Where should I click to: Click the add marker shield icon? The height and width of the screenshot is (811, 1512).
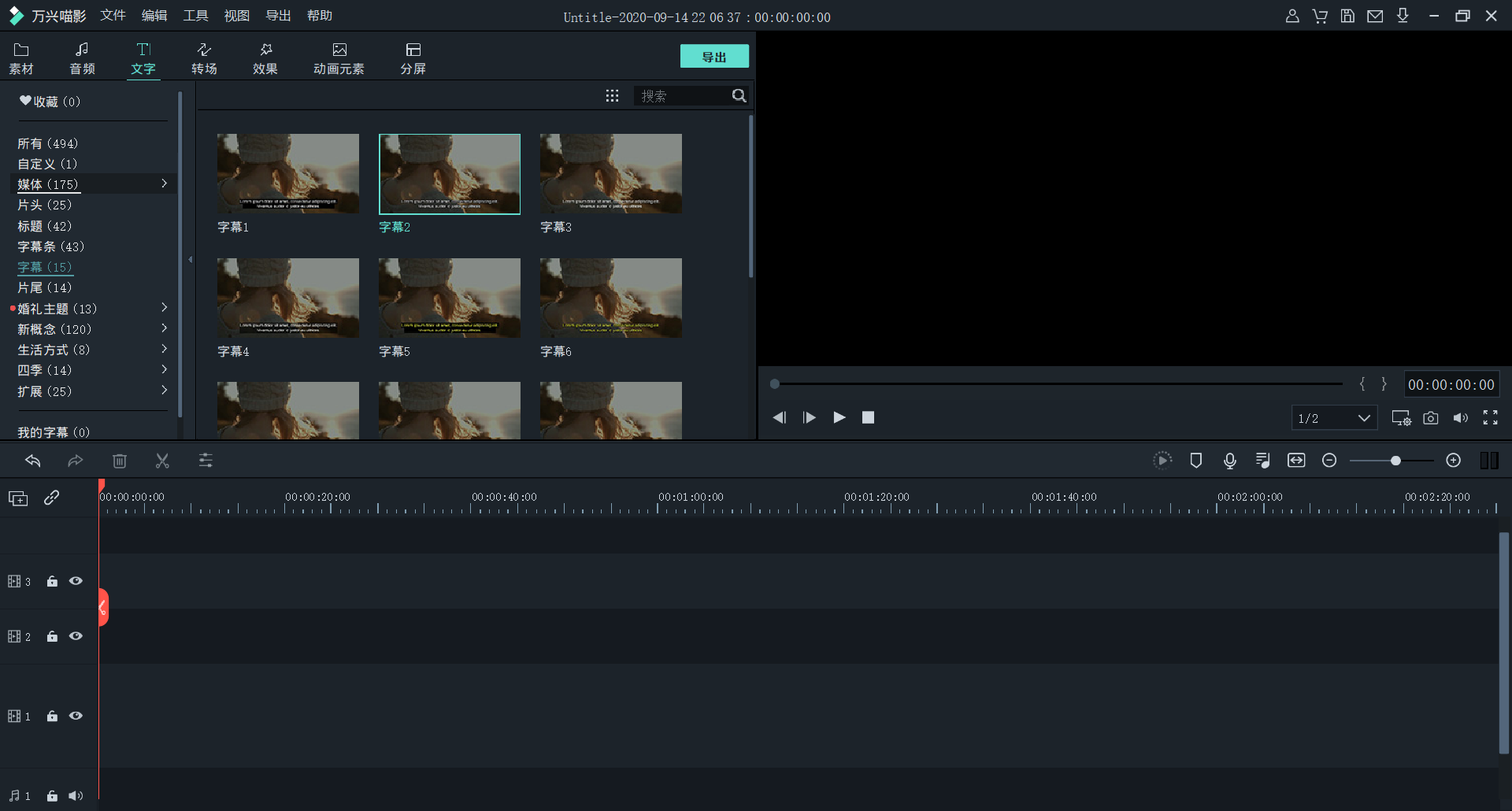click(x=1195, y=461)
